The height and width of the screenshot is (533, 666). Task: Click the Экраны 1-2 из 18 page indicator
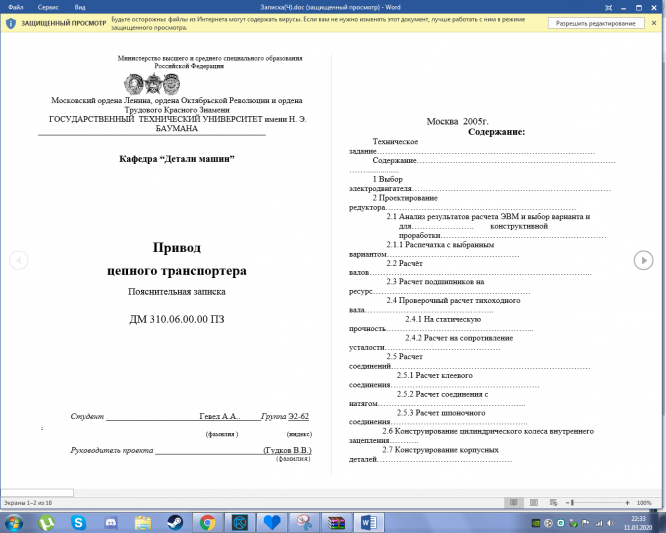click(x=28, y=502)
